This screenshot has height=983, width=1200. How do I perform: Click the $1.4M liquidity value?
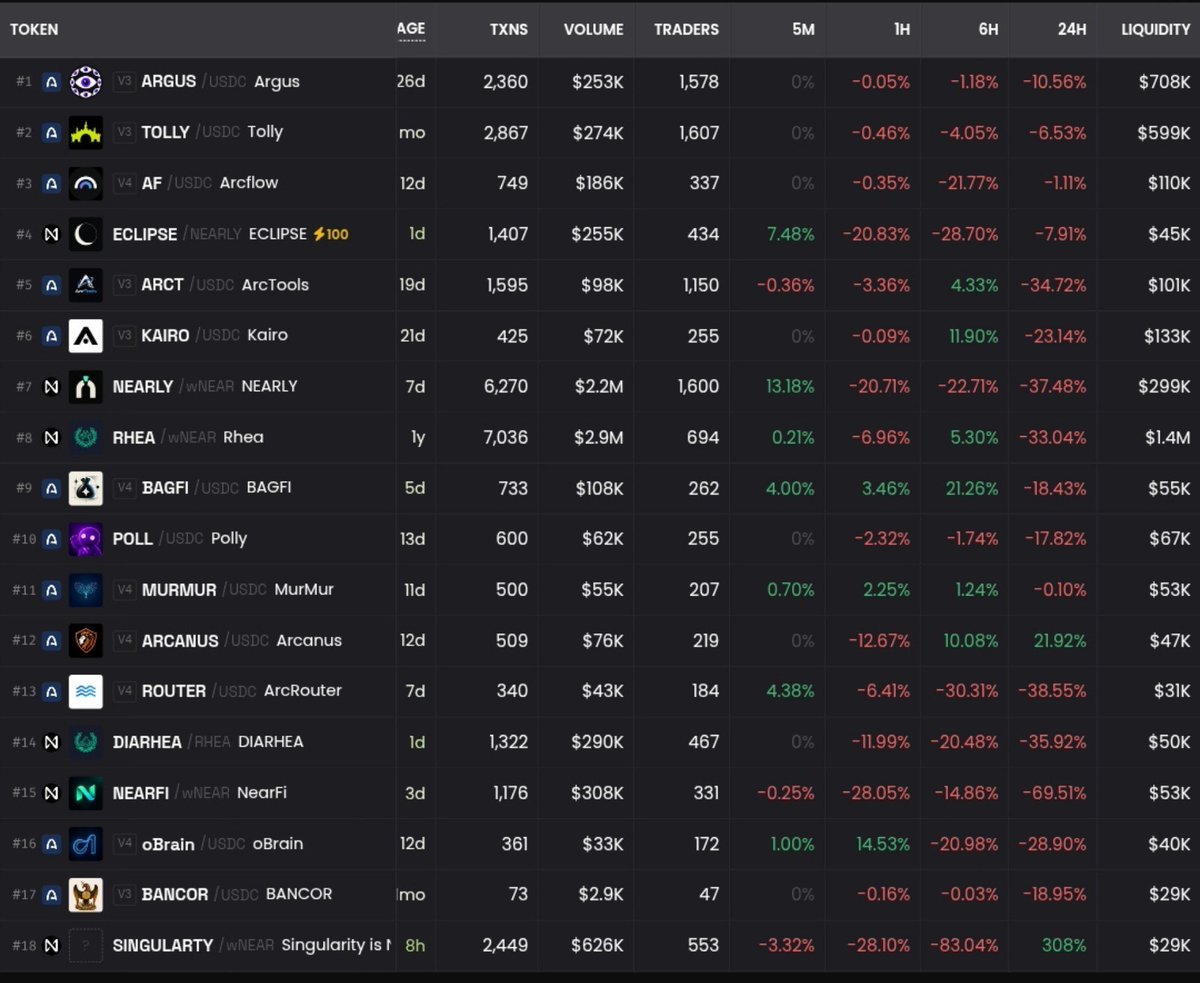[x=1167, y=437]
